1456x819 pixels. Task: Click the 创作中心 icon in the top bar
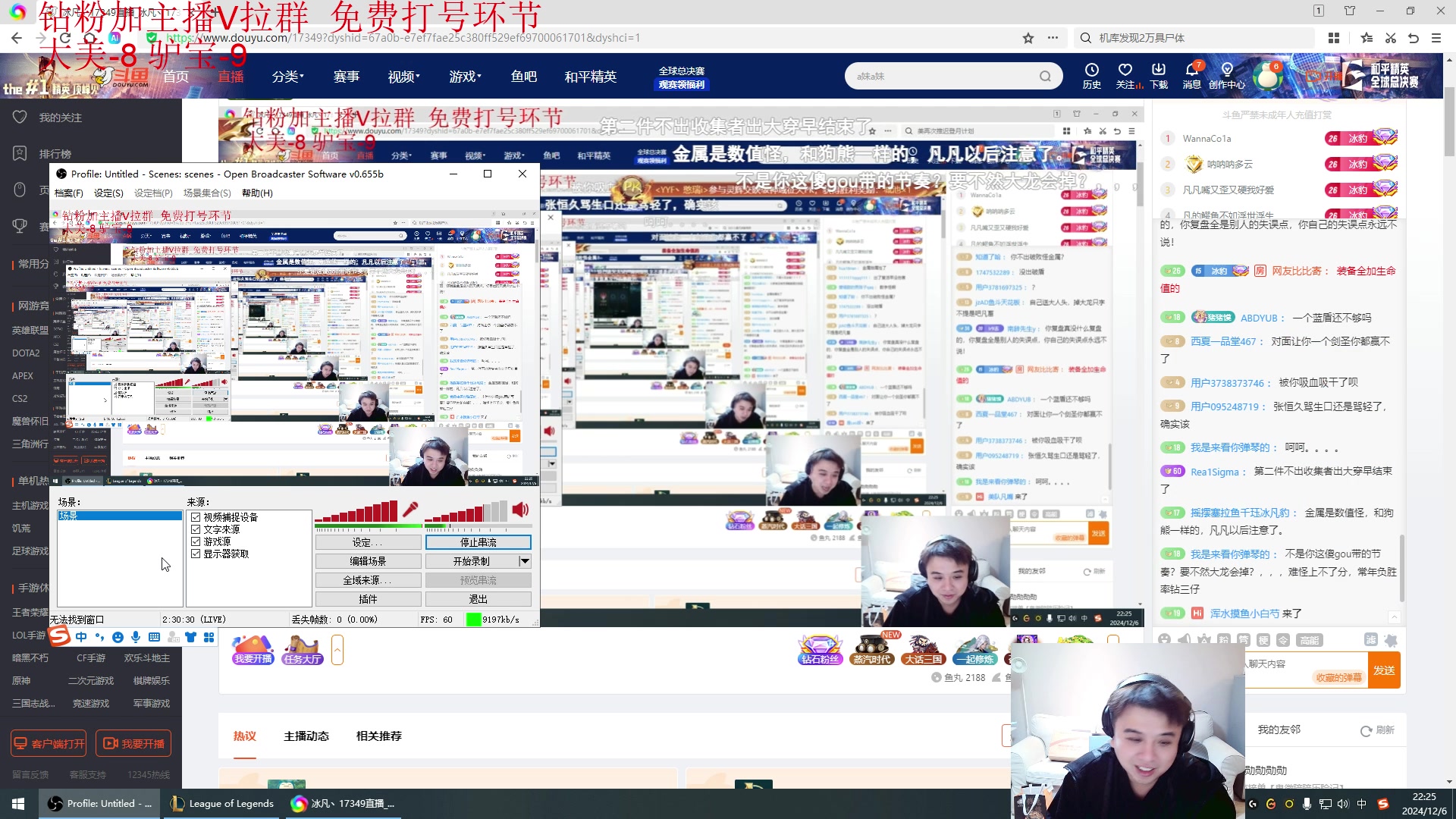point(1227,75)
